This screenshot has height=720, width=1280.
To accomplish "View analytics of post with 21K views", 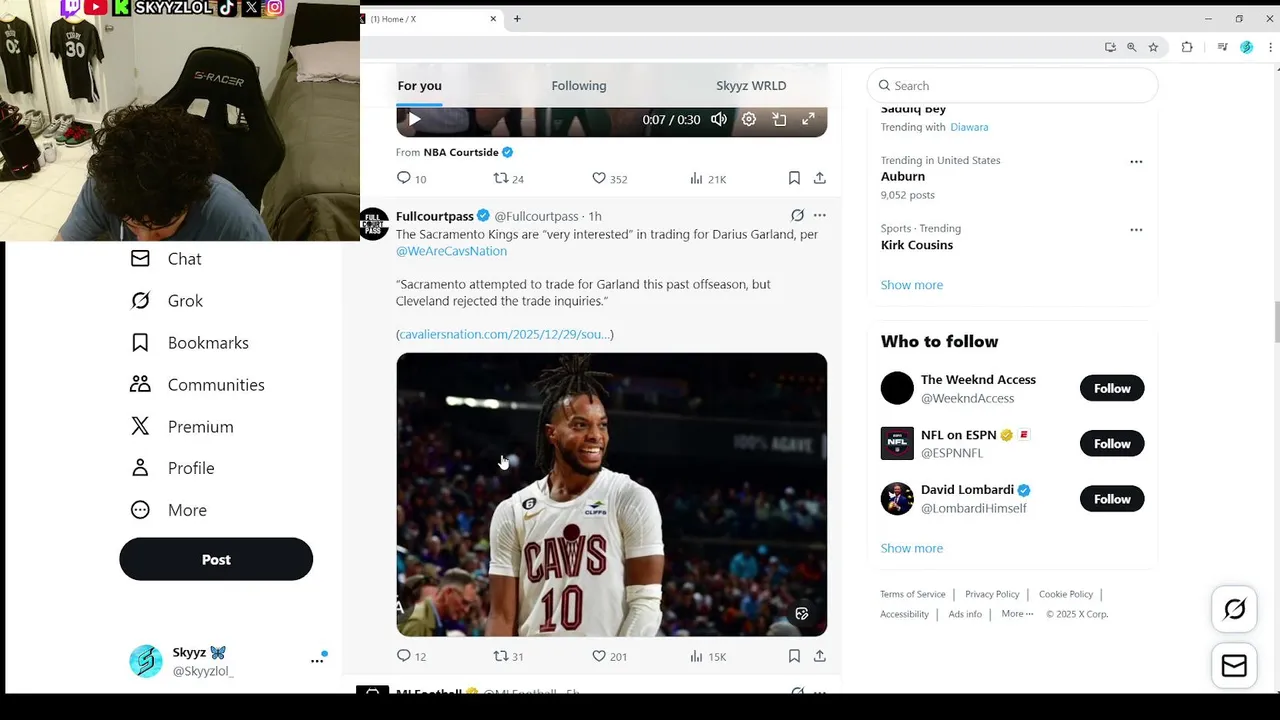I will click(x=708, y=178).
